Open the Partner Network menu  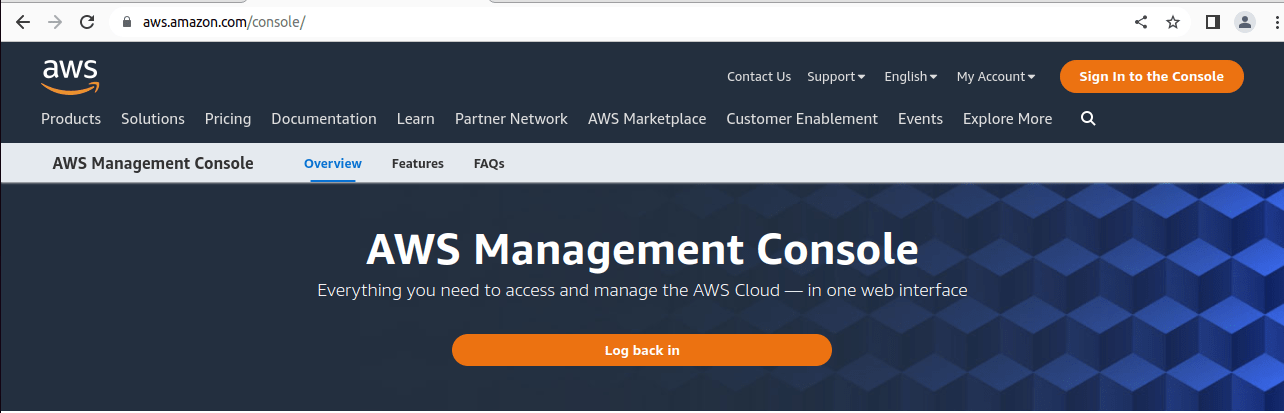pyautogui.click(x=511, y=118)
